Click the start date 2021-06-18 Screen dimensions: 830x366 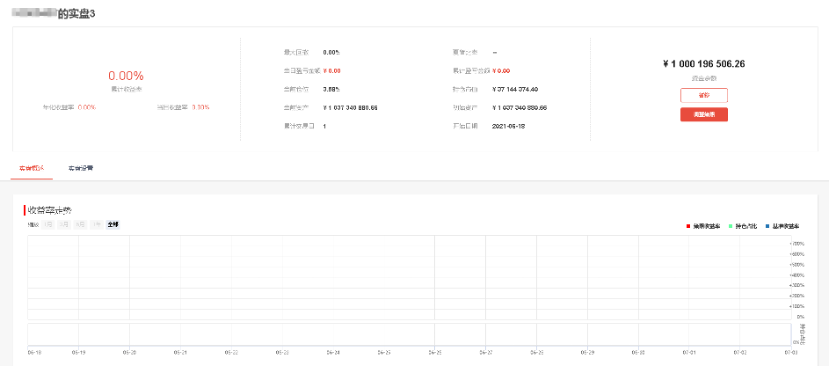(x=508, y=127)
